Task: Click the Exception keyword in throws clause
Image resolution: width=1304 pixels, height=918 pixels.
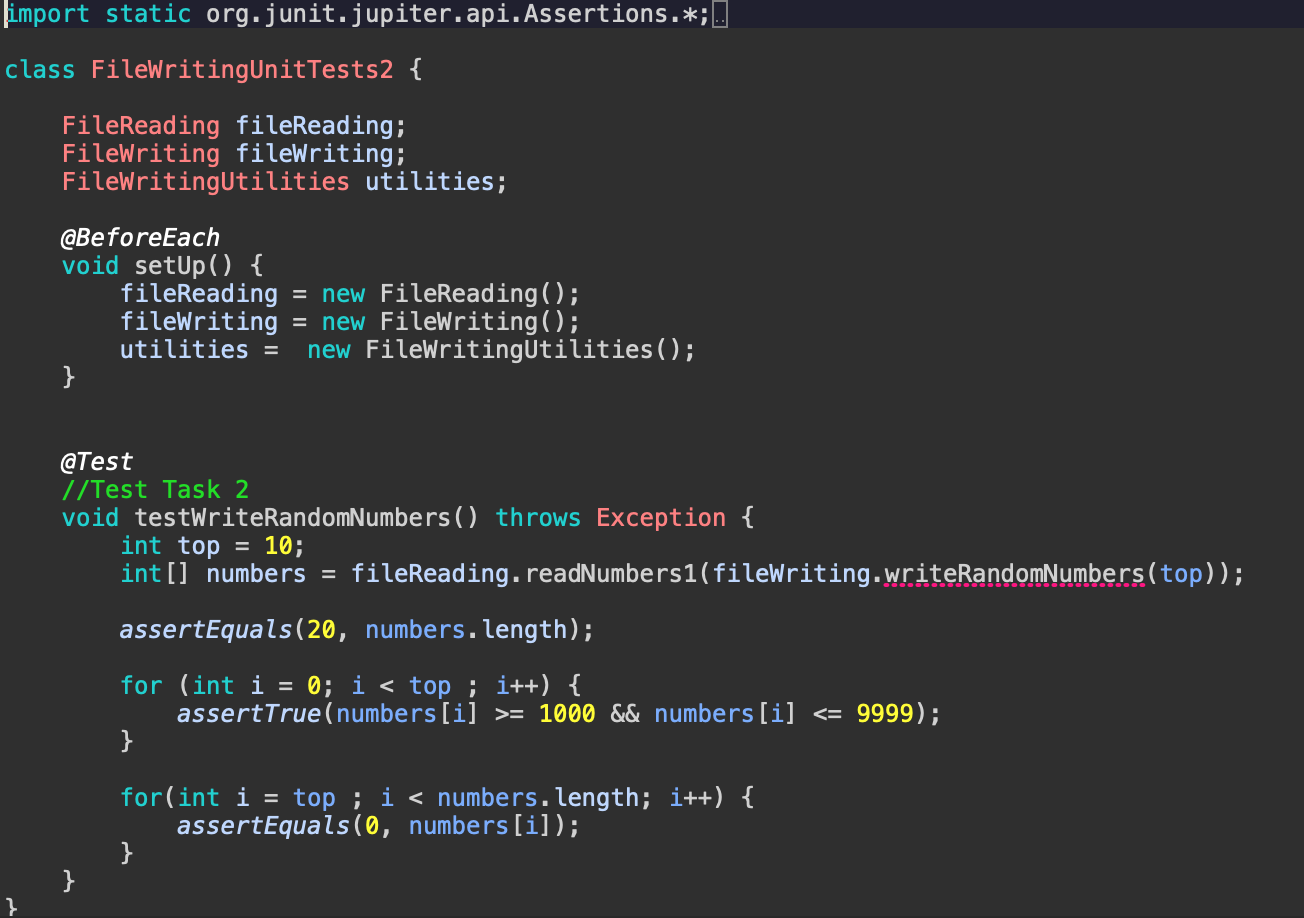Action: coord(660,517)
